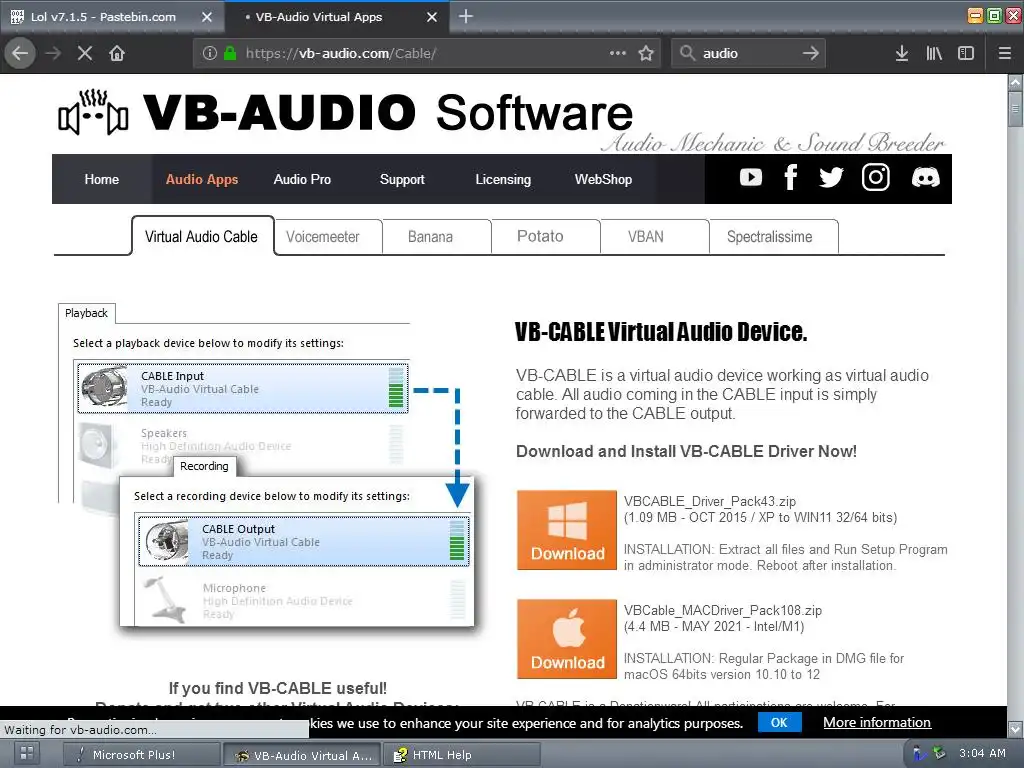Select the Virtual Audio Cable tab
The width and height of the screenshot is (1024, 768).
coord(202,236)
